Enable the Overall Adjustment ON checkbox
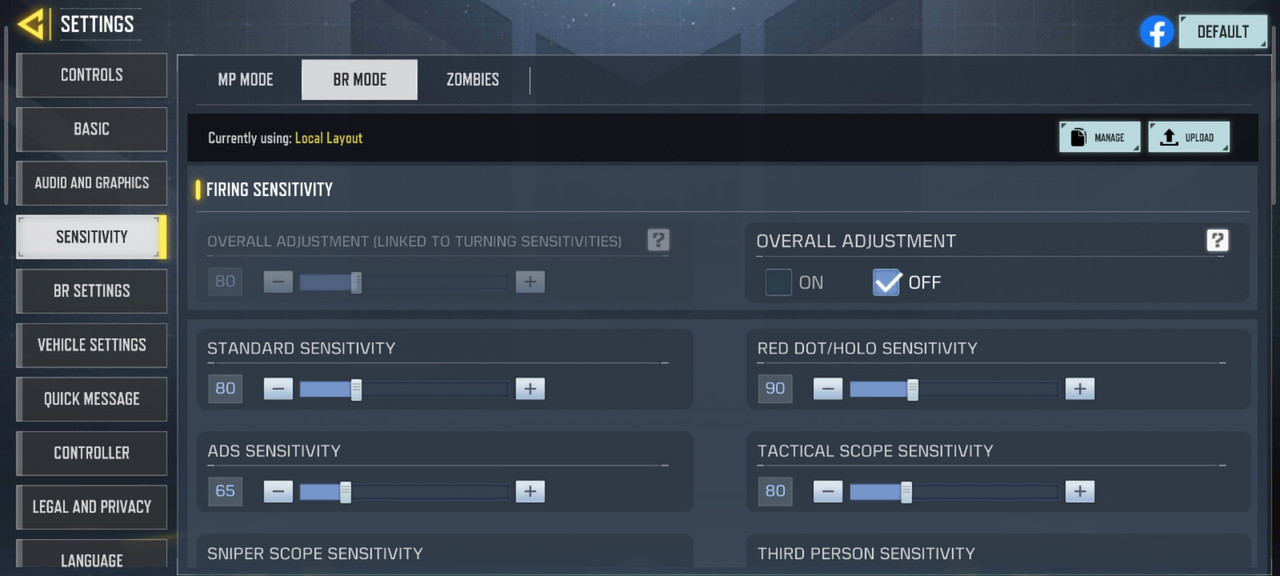 coord(779,283)
